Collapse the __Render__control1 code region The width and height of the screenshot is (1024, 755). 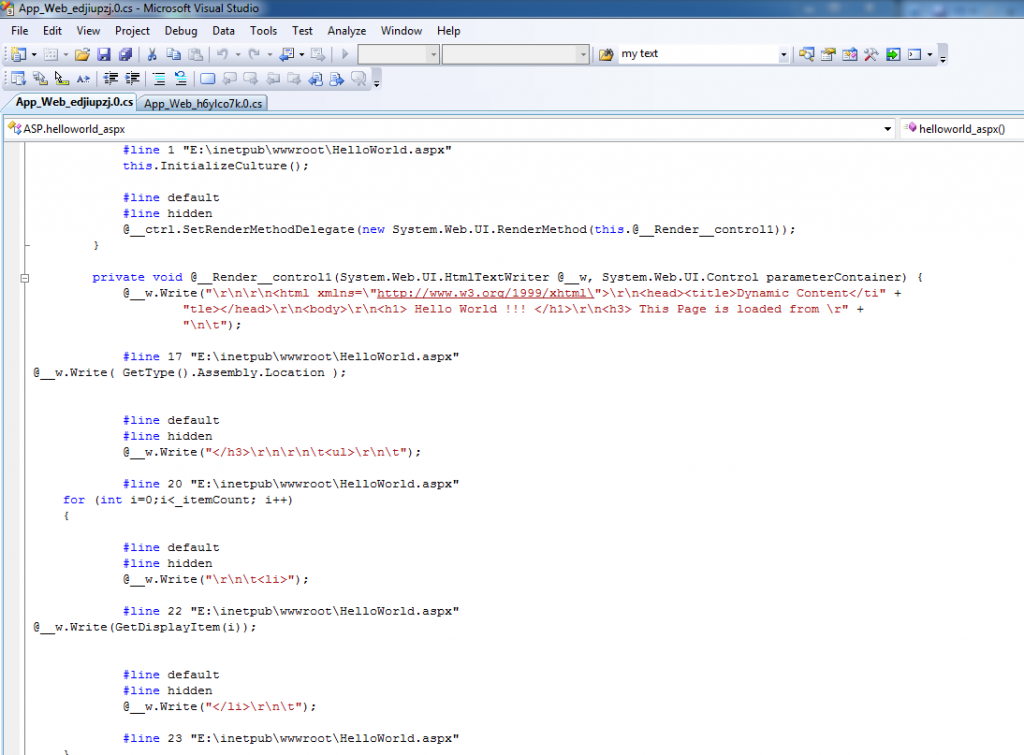23,277
